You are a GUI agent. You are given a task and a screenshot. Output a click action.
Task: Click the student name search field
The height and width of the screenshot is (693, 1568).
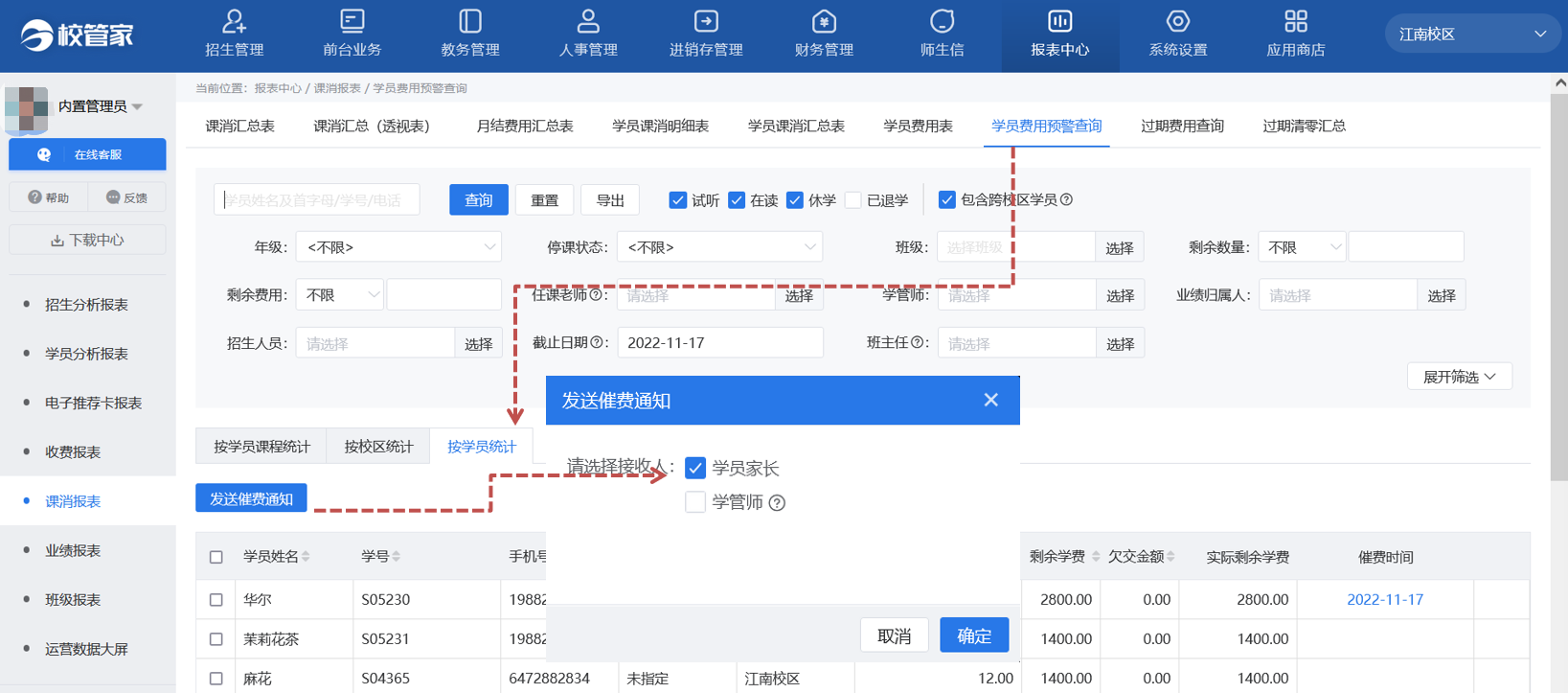click(317, 200)
